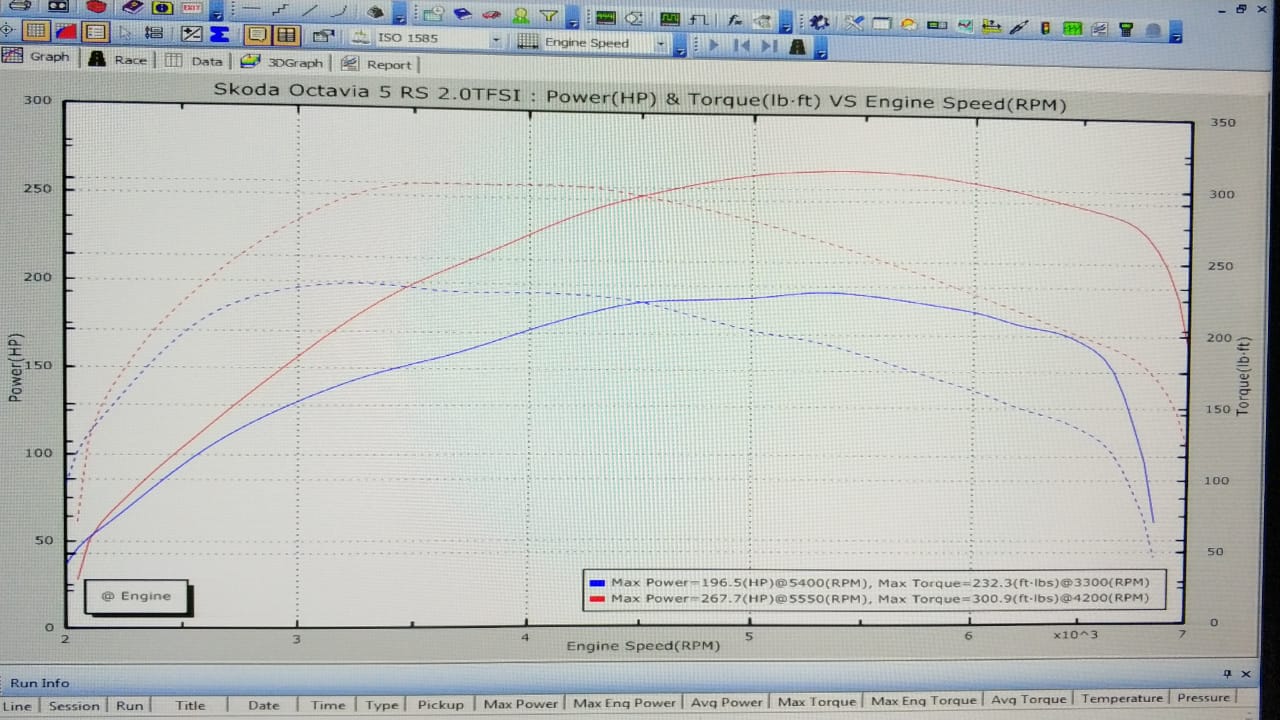
Task: Click the gear settings icon in toolbar
Action: point(819,21)
